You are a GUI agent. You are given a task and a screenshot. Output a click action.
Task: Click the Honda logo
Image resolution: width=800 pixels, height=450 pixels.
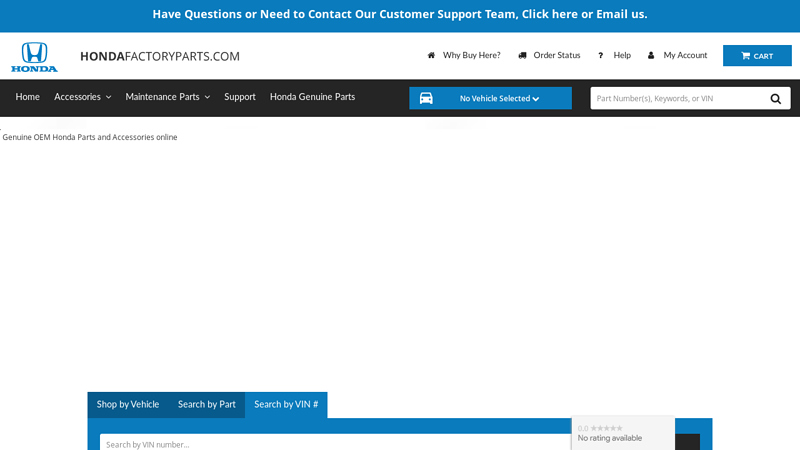point(34,57)
